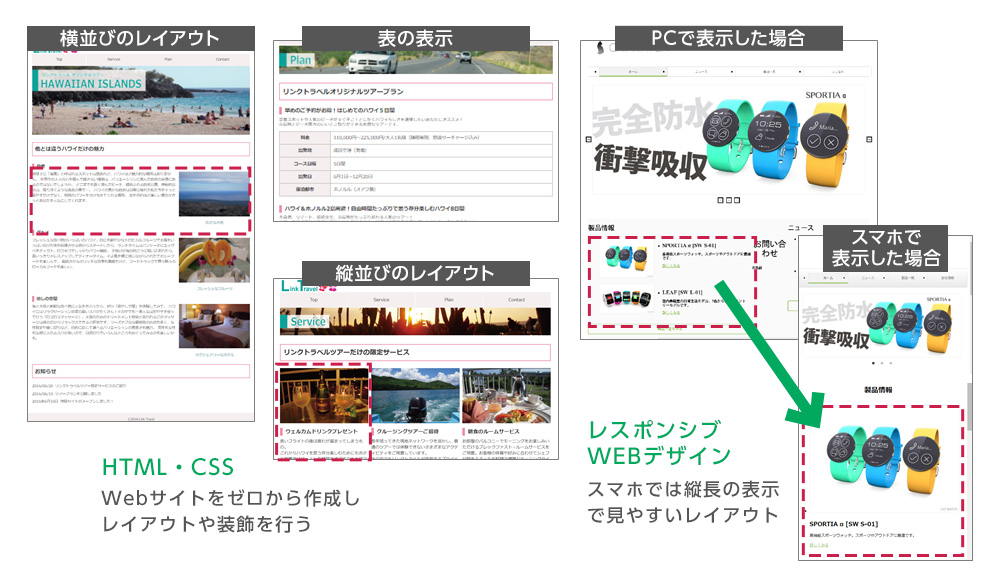Click the LEAF [SW L-01] product title
Image resolution: width=1000 pixels, height=580 pixels.
tap(682, 292)
